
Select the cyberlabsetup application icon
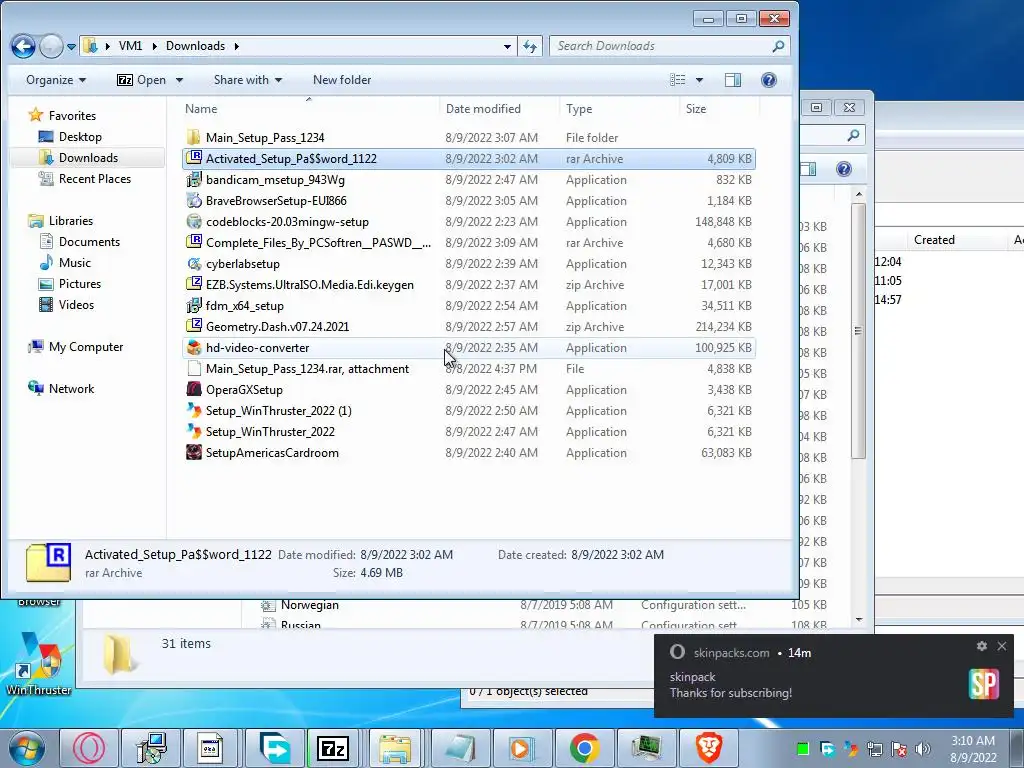pos(193,264)
